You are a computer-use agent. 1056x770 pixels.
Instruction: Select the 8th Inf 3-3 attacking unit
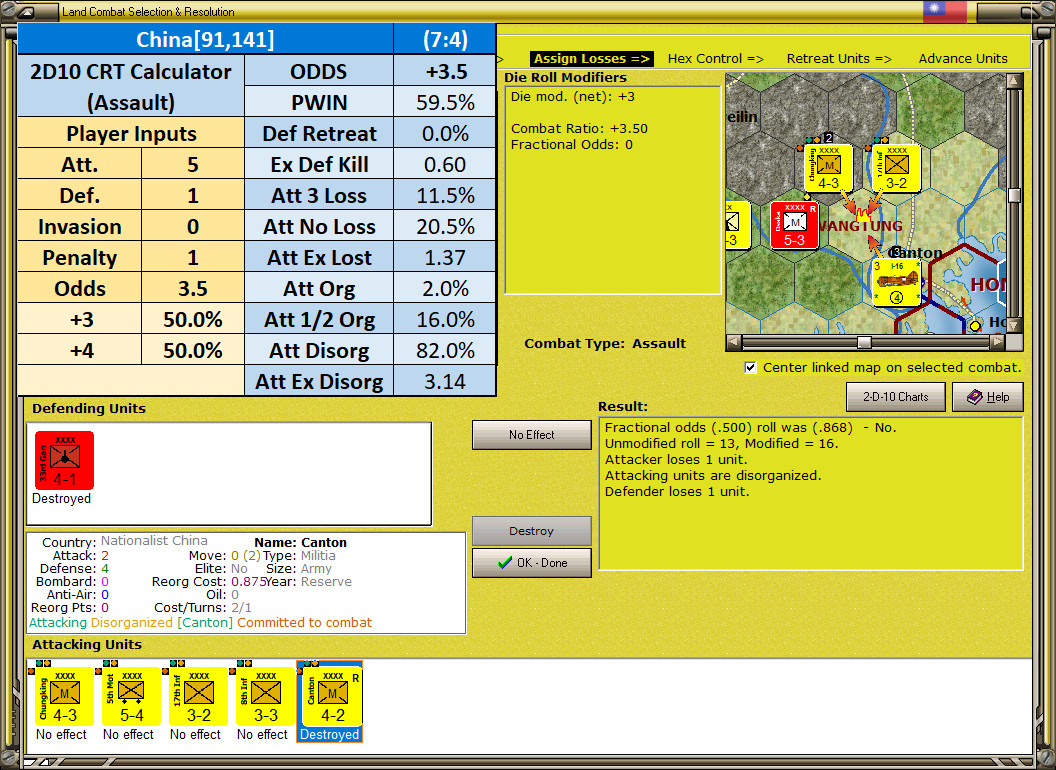pos(265,697)
